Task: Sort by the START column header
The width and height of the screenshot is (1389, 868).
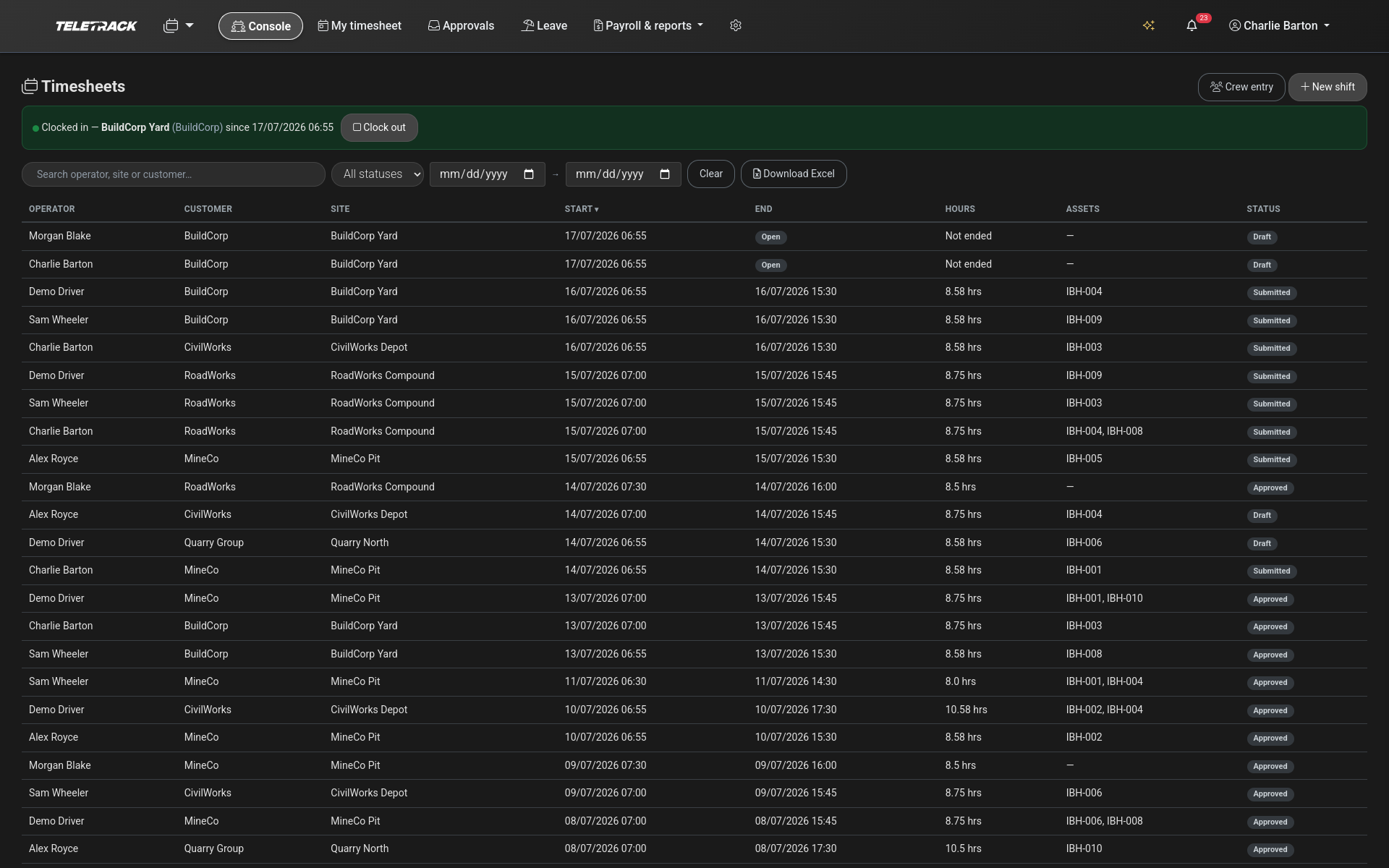Action: [x=582, y=209]
